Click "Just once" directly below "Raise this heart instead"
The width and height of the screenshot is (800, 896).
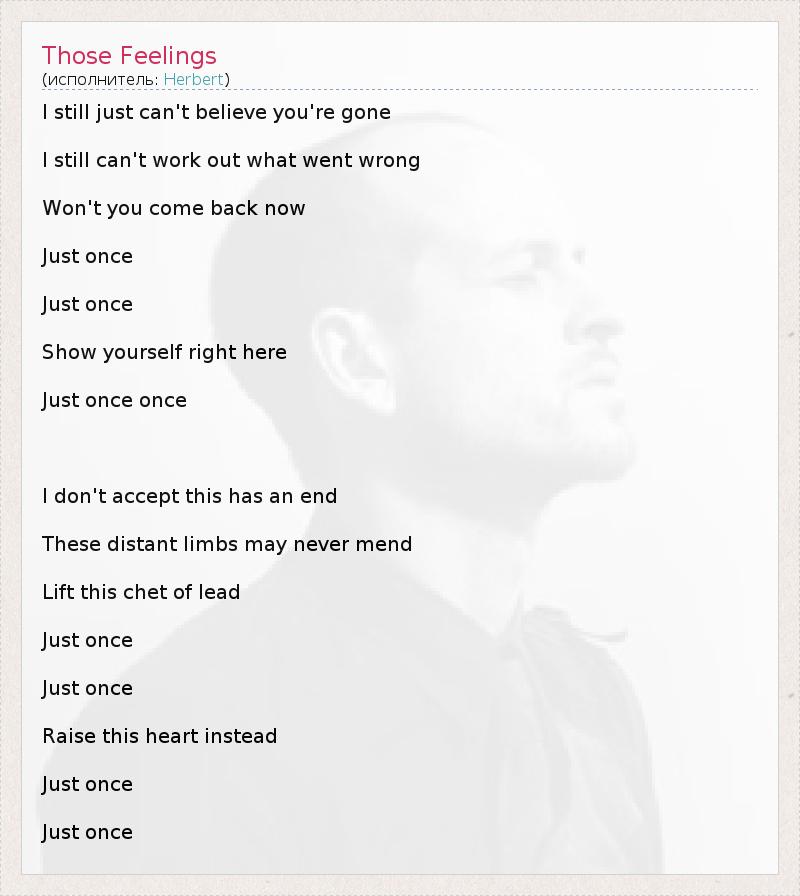point(87,784)
